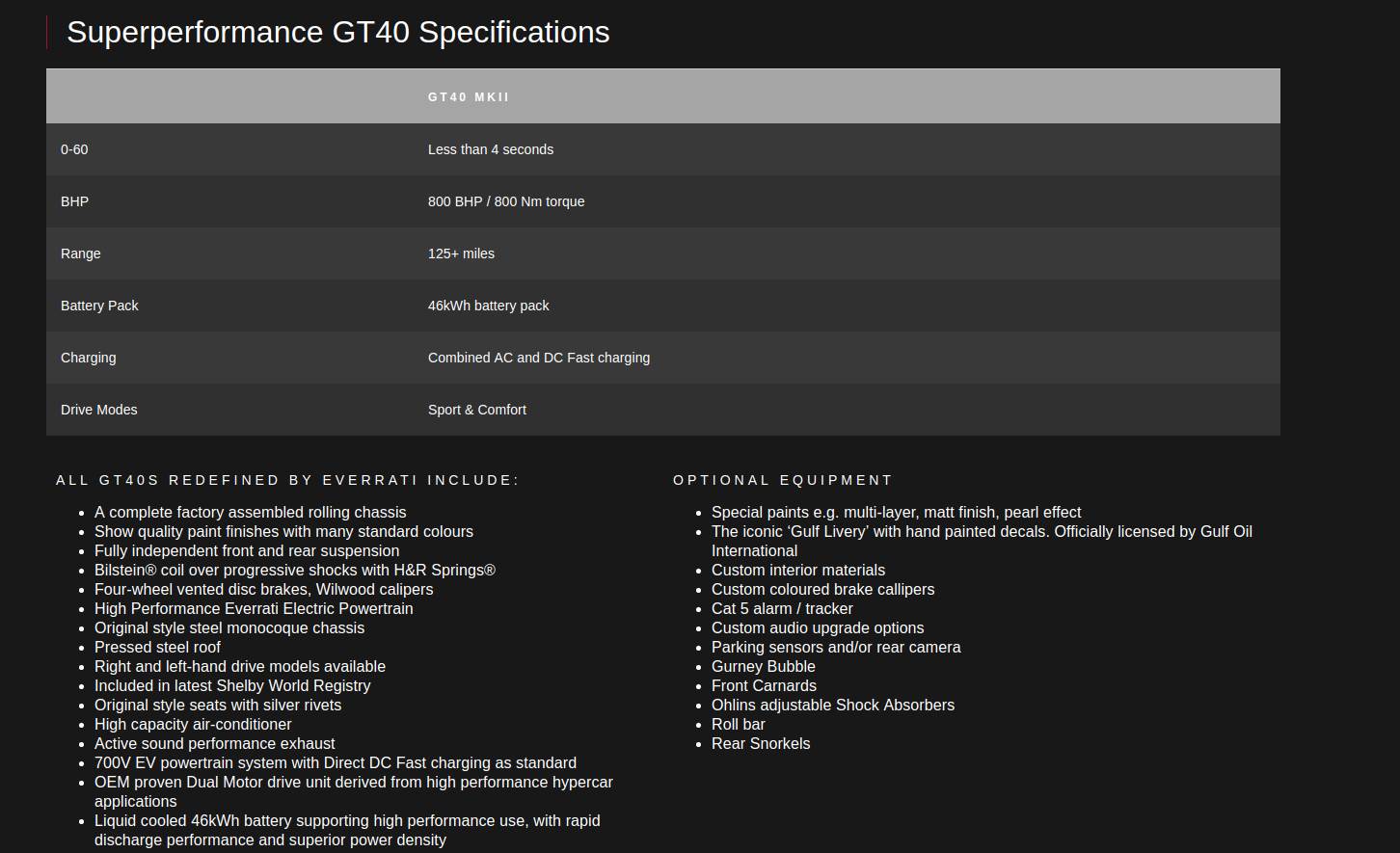Click the Optional Equipment heading

pos(783,480)
